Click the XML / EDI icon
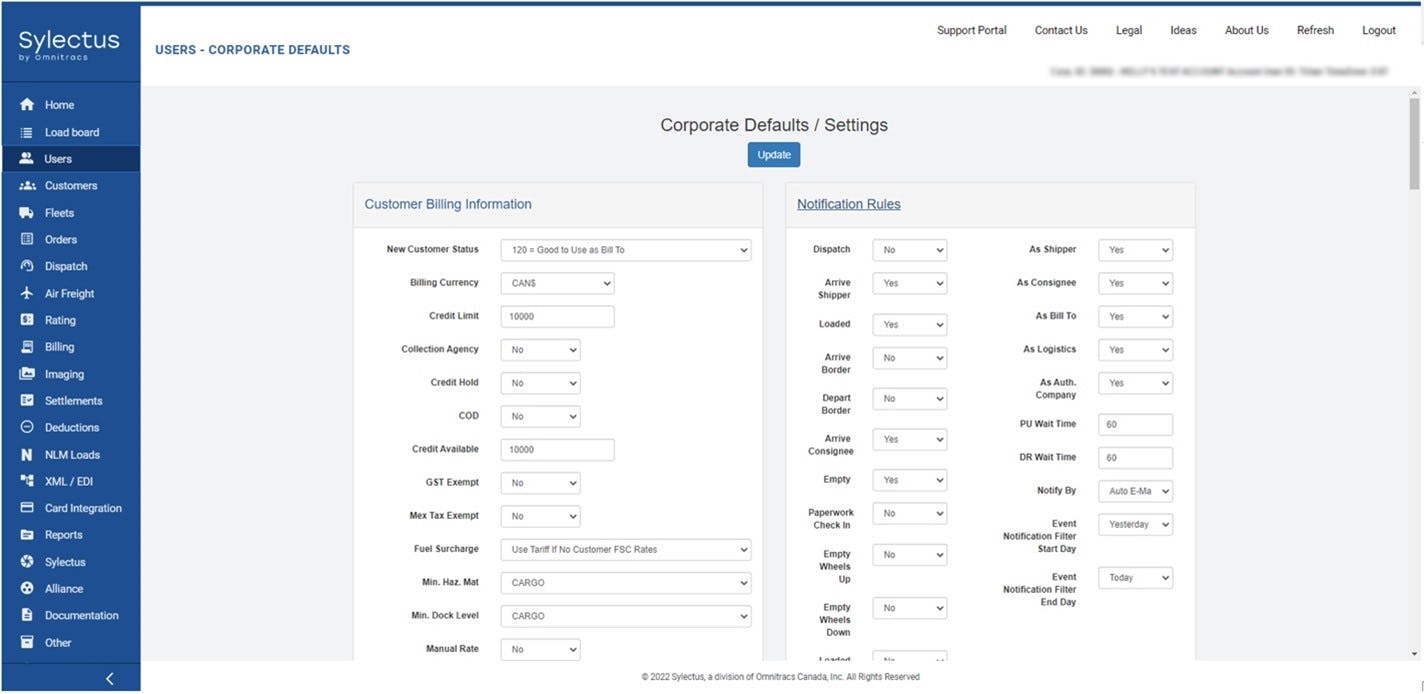1424x694 pixels. (27, 481)
